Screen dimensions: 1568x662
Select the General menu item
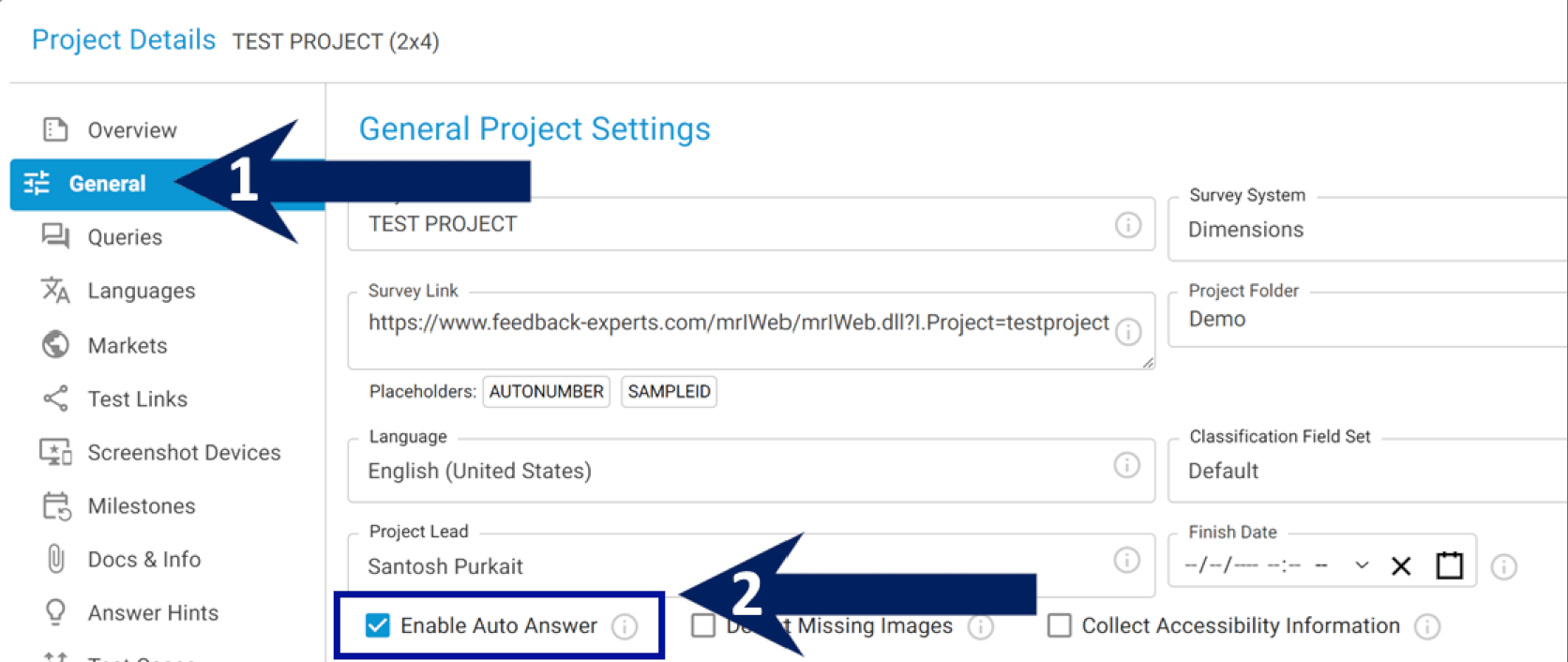(107, 184)
